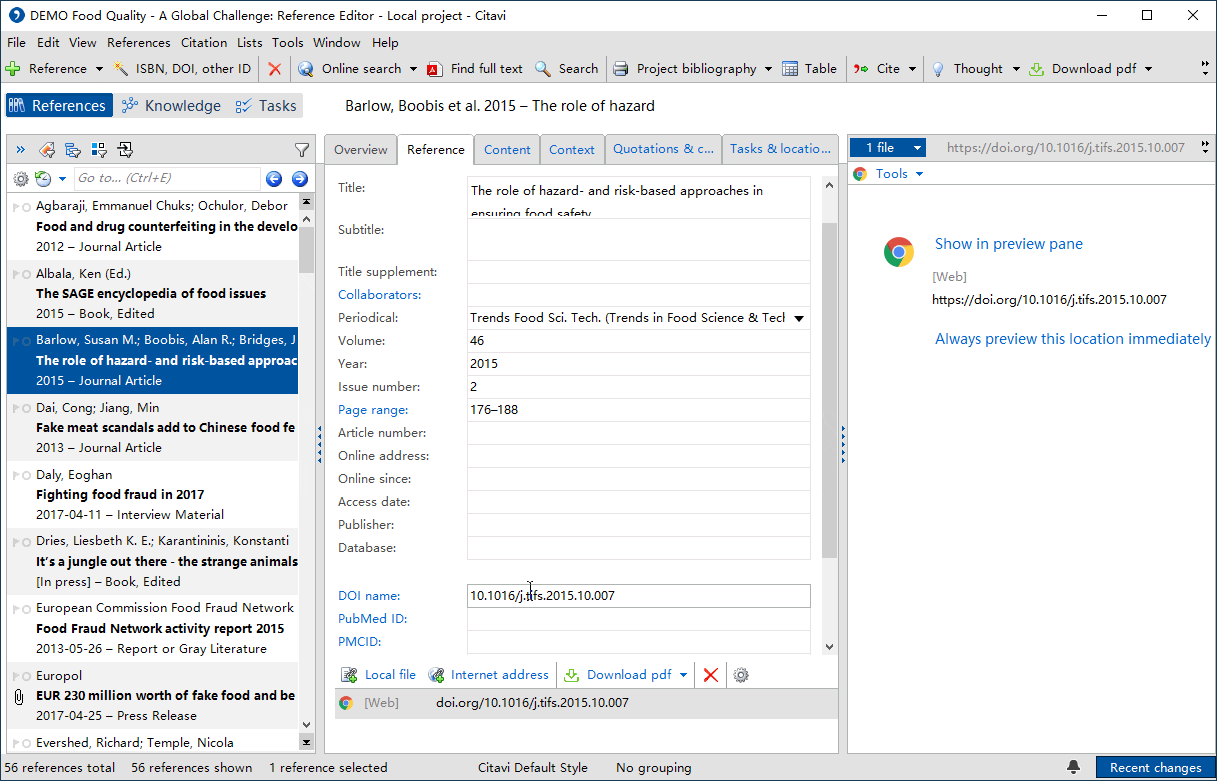The height and width of the screenshot is (781, 1217).
Task: Remove location with red X below fields
Action: click(x=711, y=675)
